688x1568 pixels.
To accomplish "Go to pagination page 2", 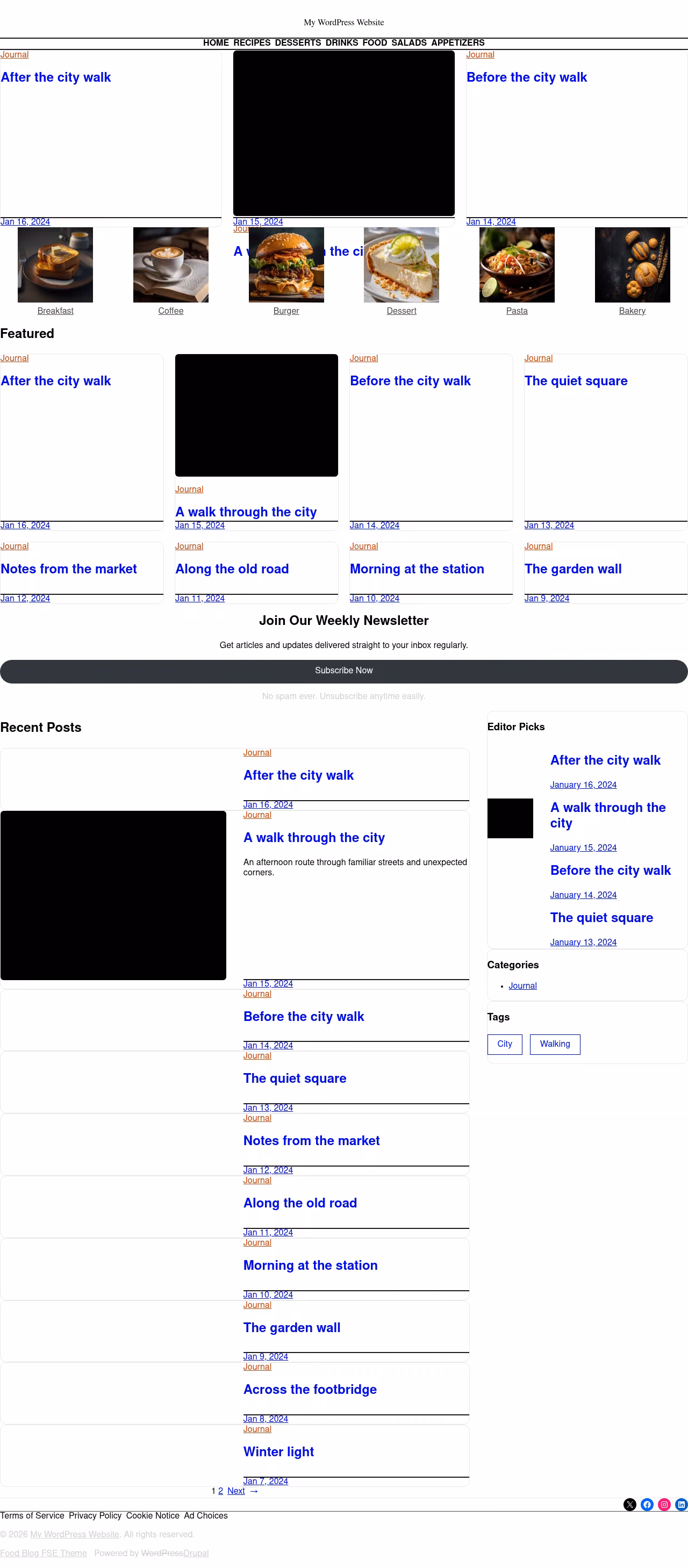I will (x=220, y=1491).
